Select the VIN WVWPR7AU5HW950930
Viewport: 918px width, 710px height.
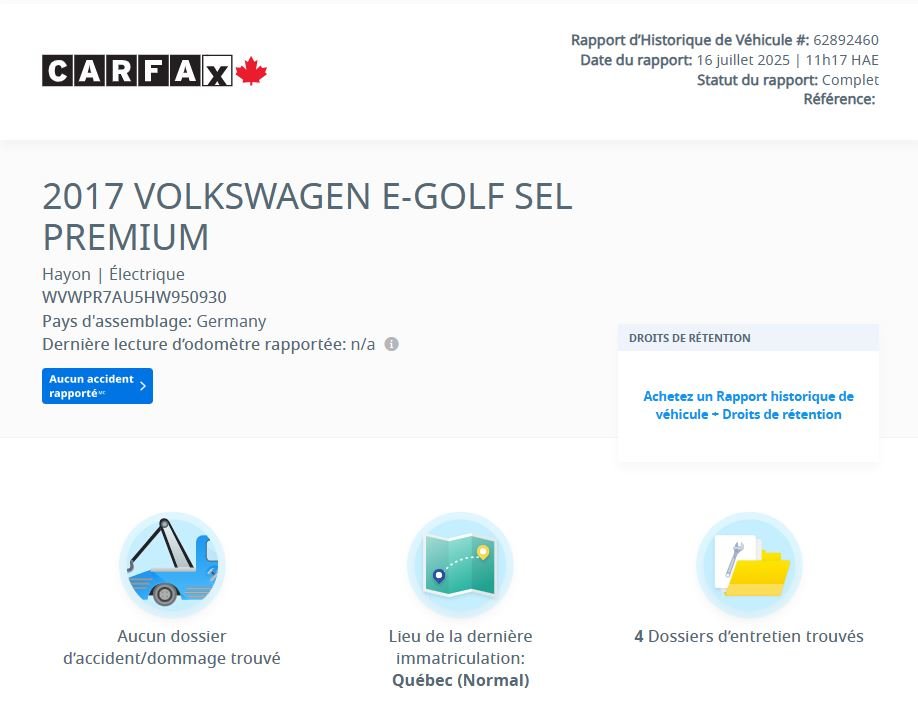[134, 297]
